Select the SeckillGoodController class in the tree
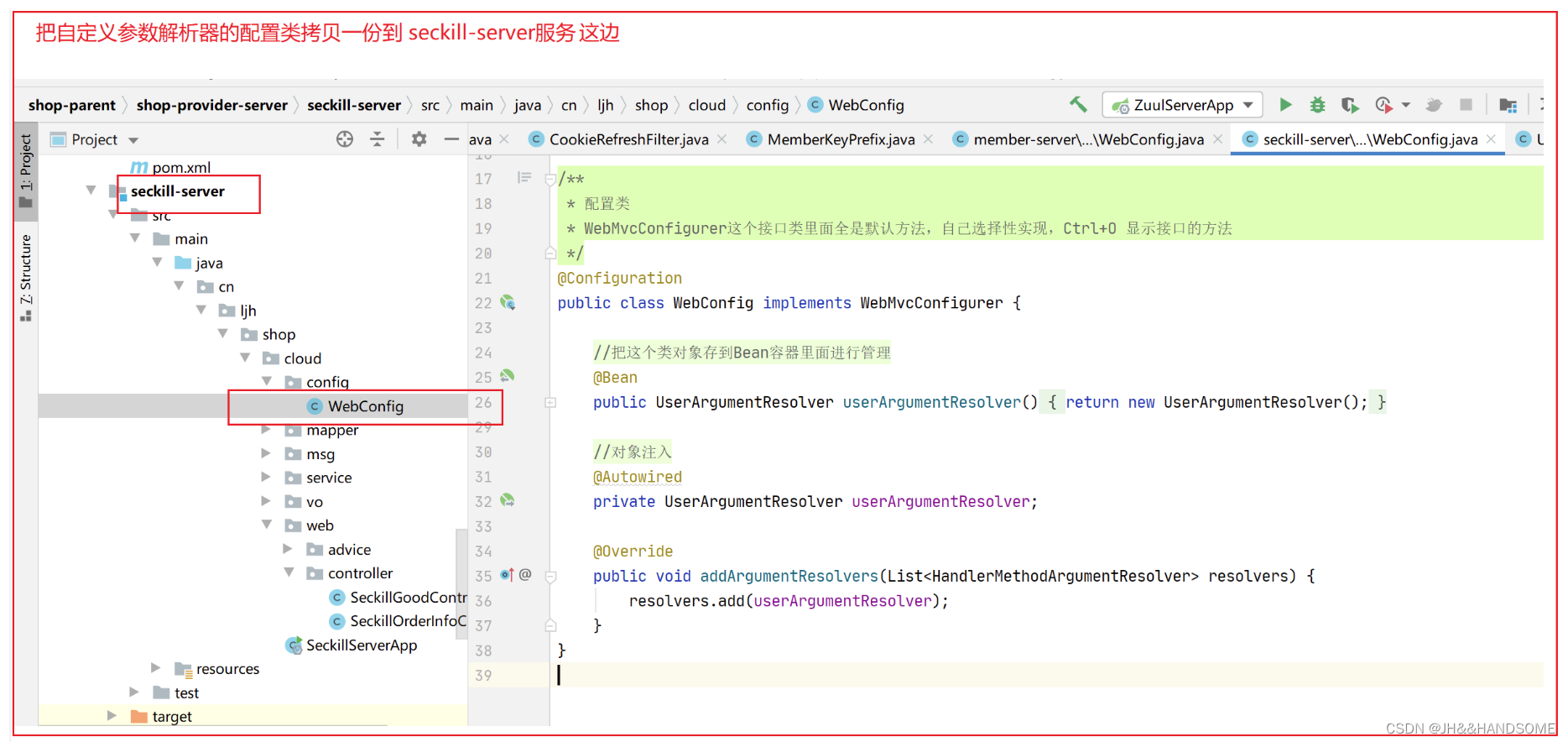Image resolution: width=1568 pixels, height=742 pixels. point(398,597)
